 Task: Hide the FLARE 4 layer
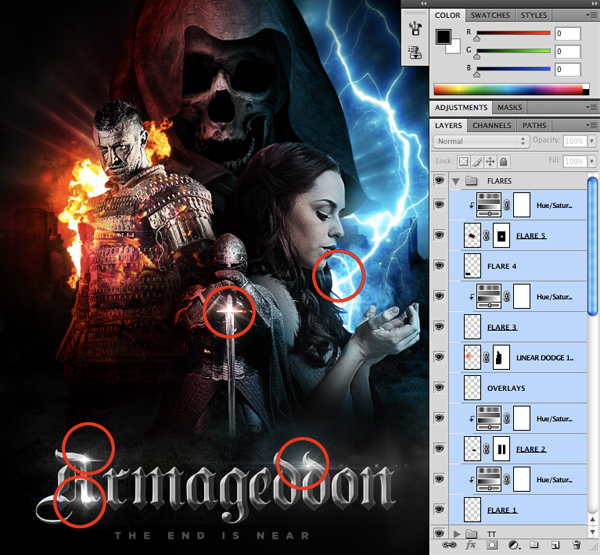[x=439, y=267]
